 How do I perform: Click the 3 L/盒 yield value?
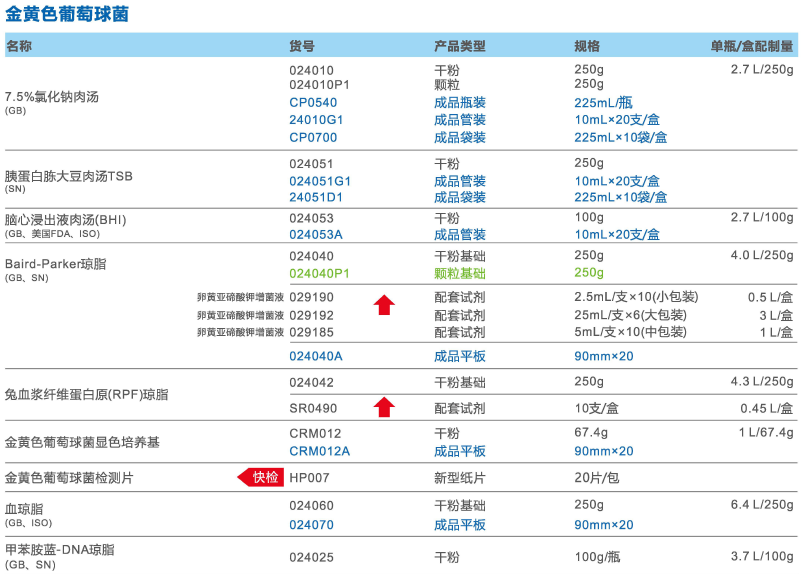776,316
